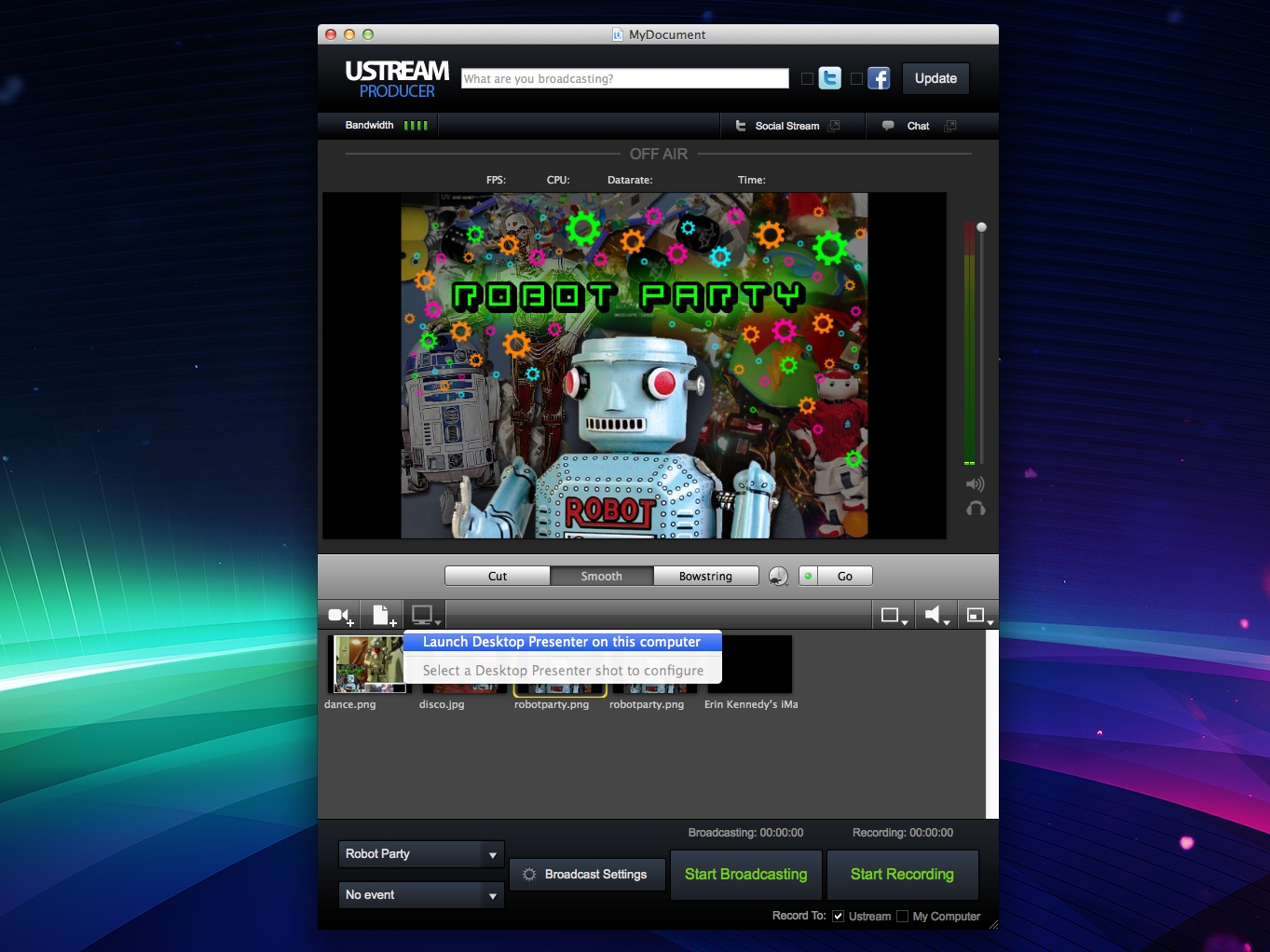Check Record To My Computer checkbox
The image size is (1270, 952).
[x=902, y=917]
